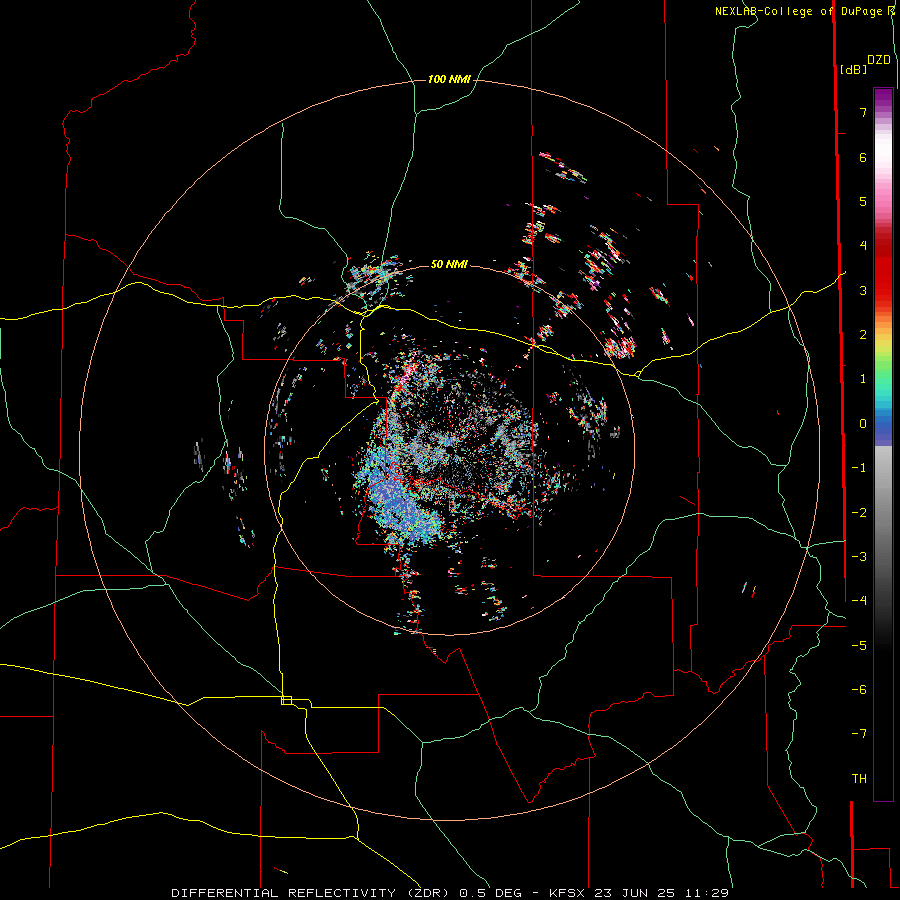Click the TH threshold label on the scale
This screenshot has height=900, width=900.
tap(859, 778)
